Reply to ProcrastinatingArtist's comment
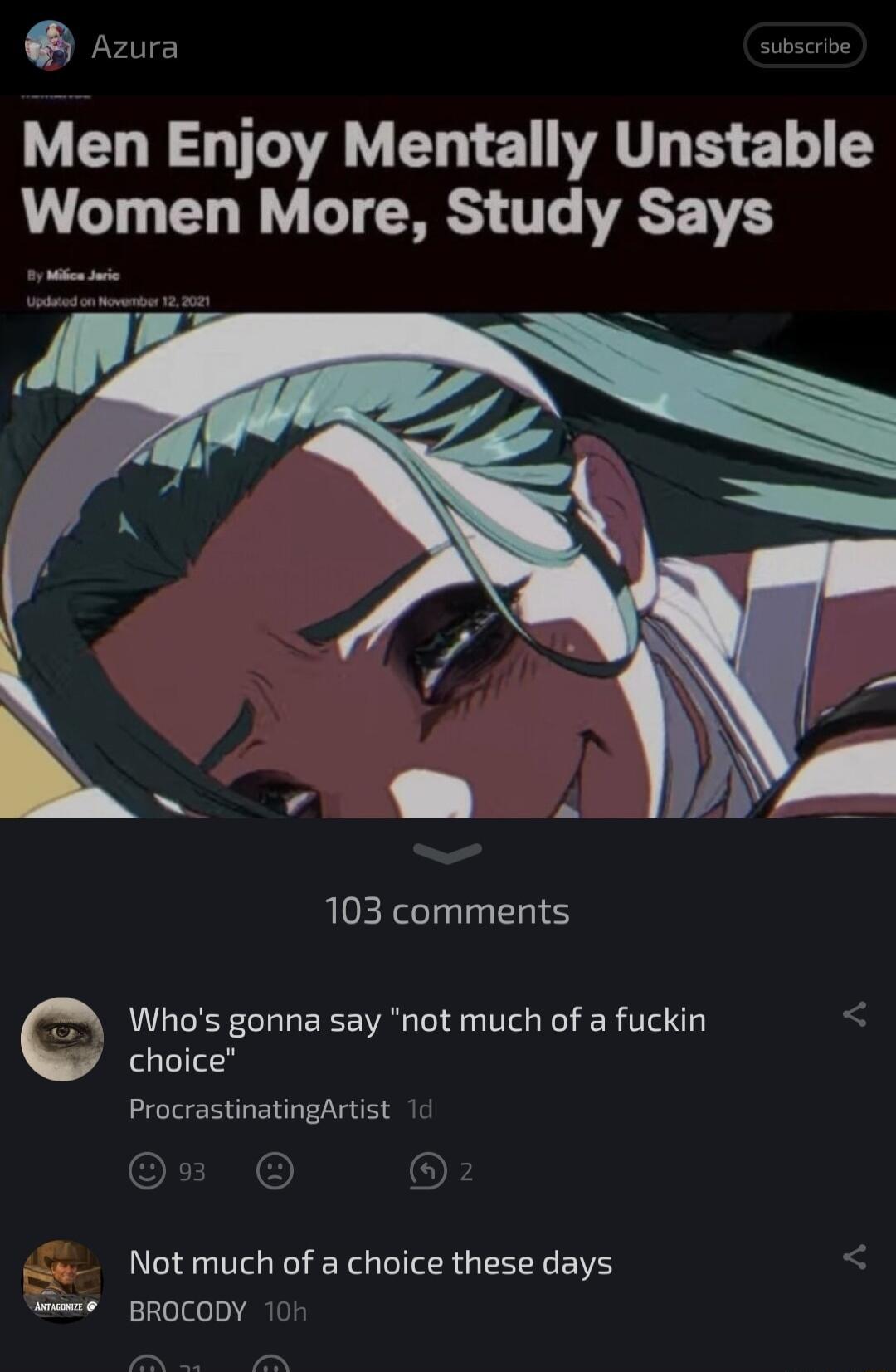 point(428,1171)
